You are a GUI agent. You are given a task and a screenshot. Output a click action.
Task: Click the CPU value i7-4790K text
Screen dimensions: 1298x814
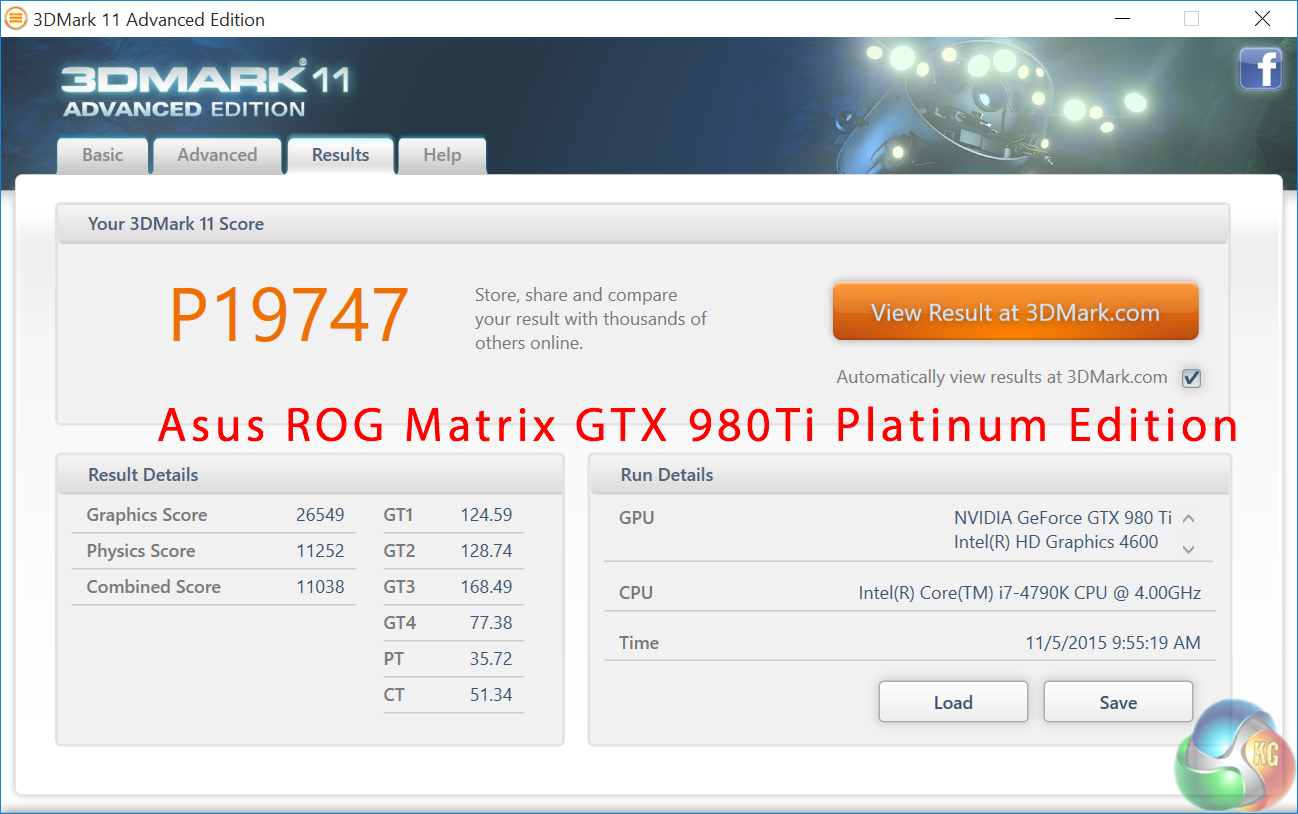[1030, 593]
